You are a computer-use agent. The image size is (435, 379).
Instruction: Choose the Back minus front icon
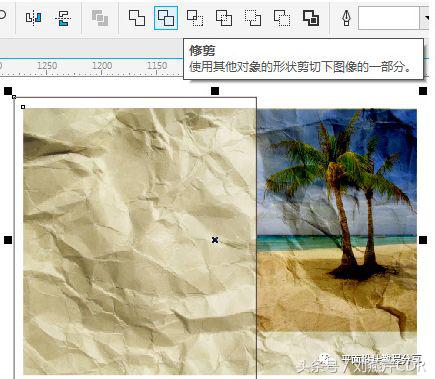tap(282, 18)
